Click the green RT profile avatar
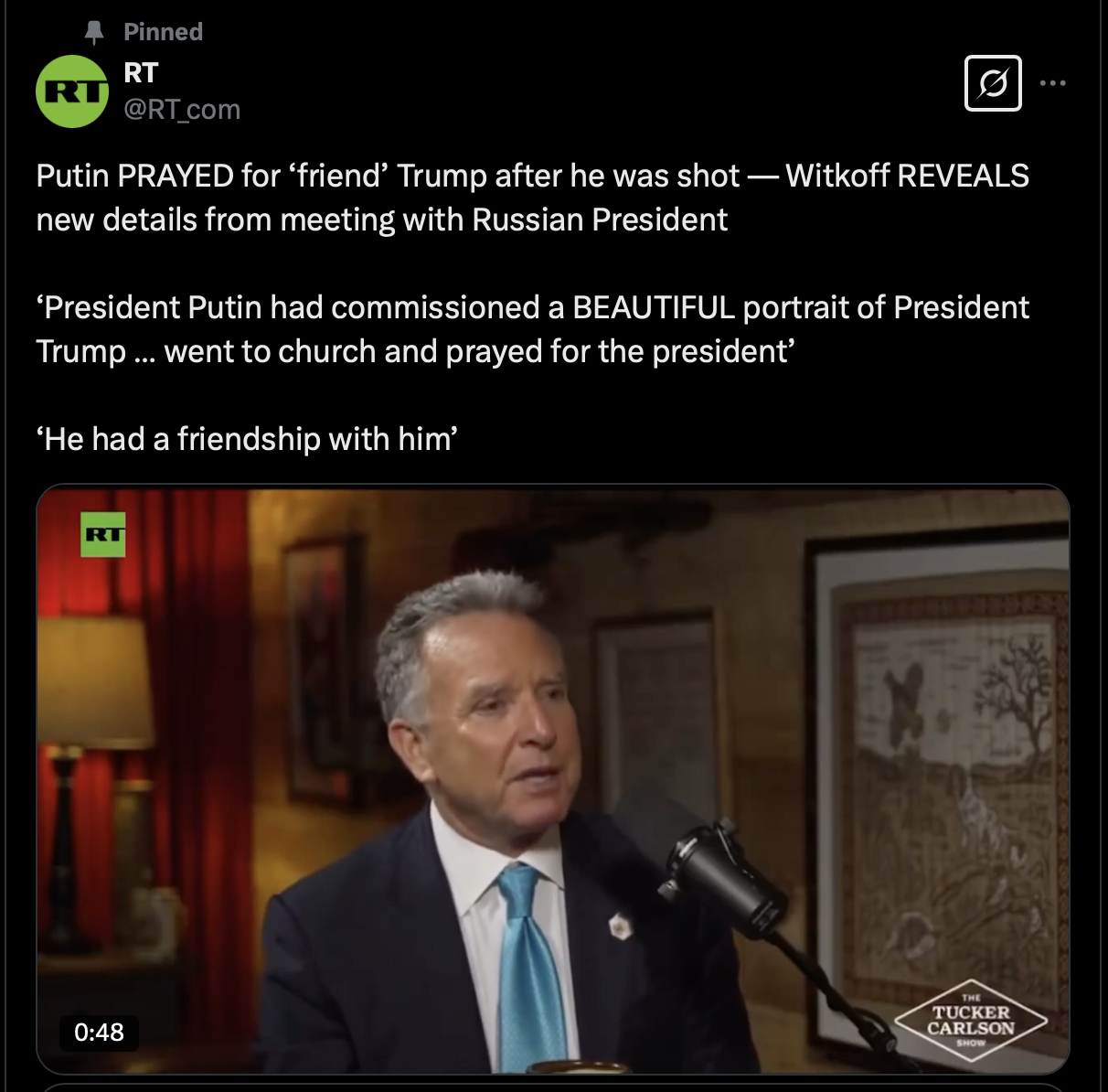Screen dimensions: 1108x1092 click(72, 91)
